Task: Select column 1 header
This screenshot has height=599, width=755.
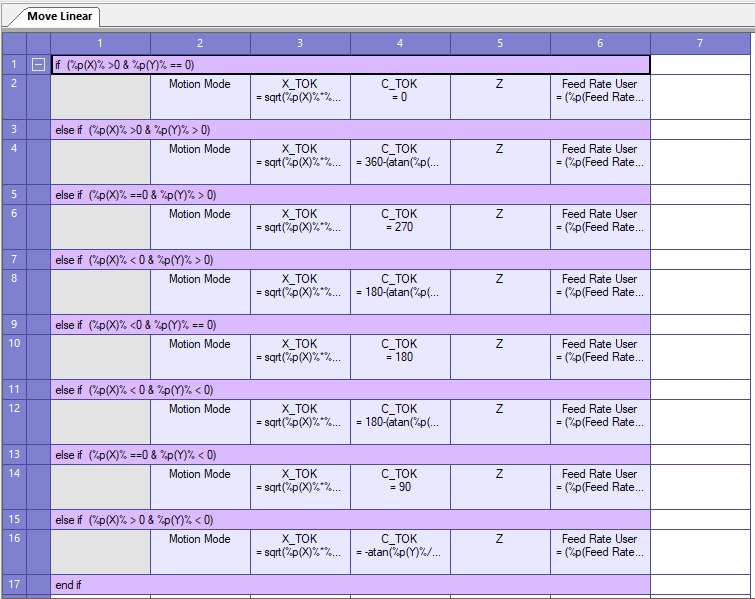Action: tap(100, 43)
